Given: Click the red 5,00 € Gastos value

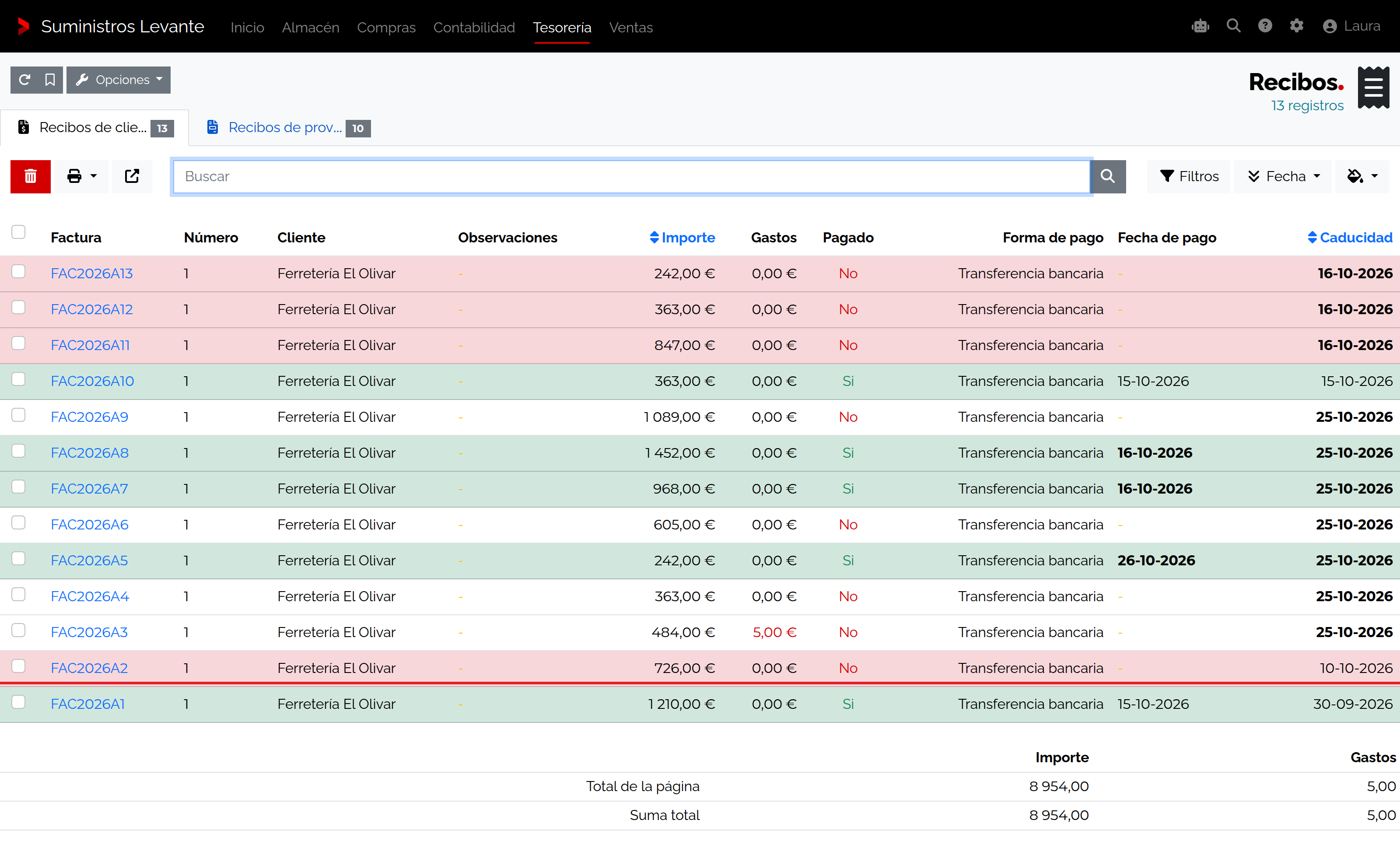Looking at the screenshot, I should click(x=774, y=632).
